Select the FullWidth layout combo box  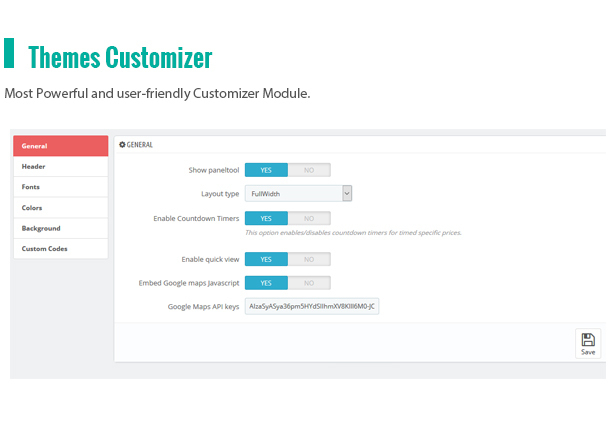click(298, 193)
